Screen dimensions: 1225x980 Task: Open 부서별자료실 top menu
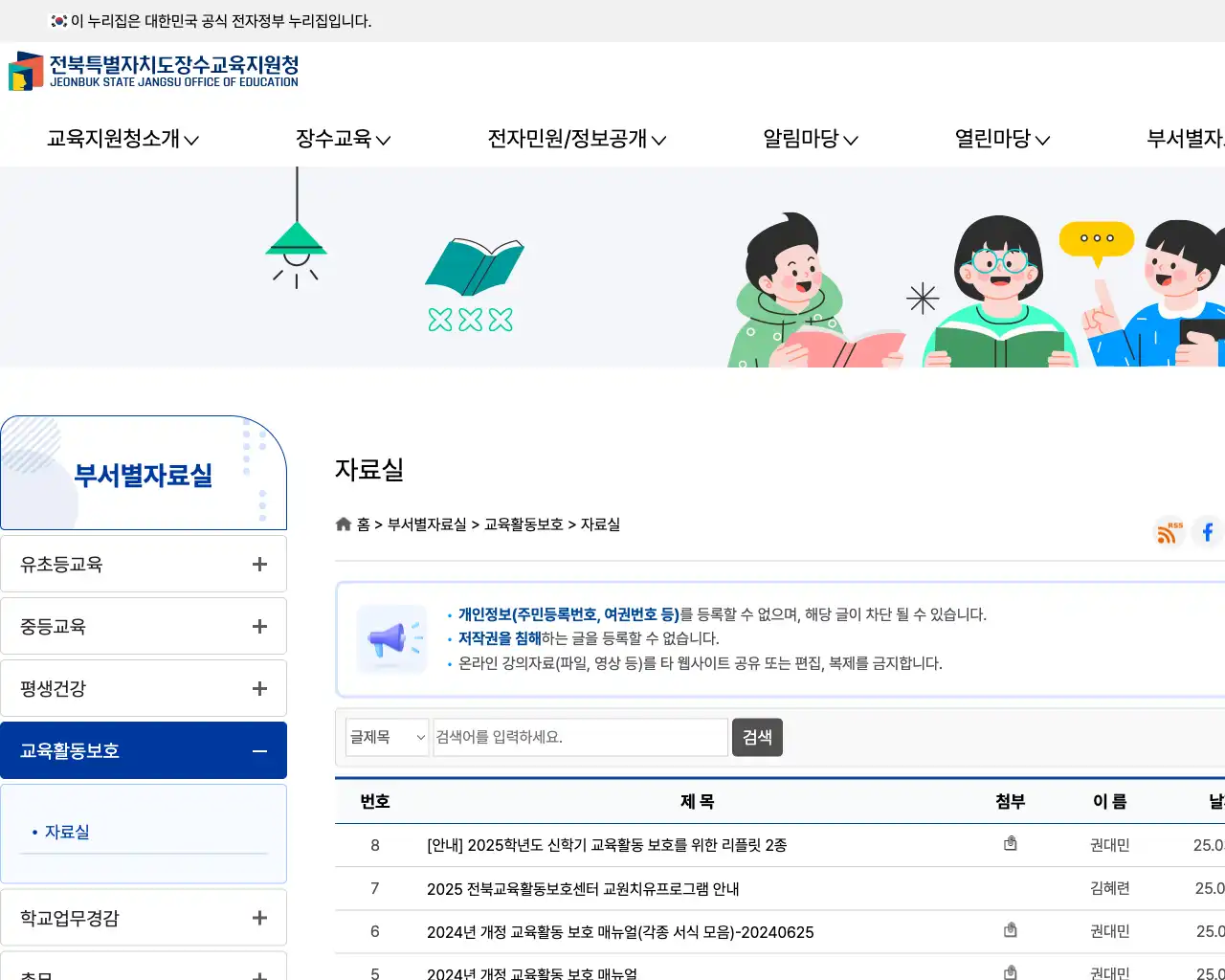[1185, 139]
